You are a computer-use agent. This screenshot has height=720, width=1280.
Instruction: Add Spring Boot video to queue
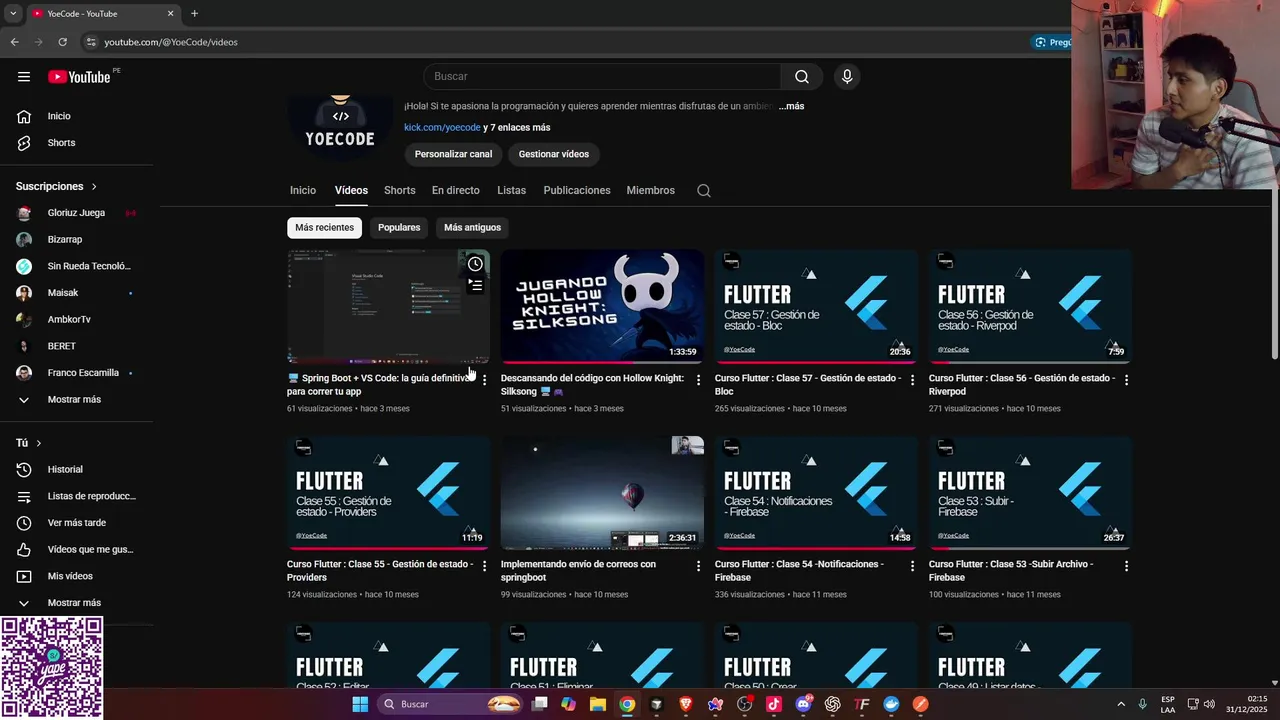point(475,286)
